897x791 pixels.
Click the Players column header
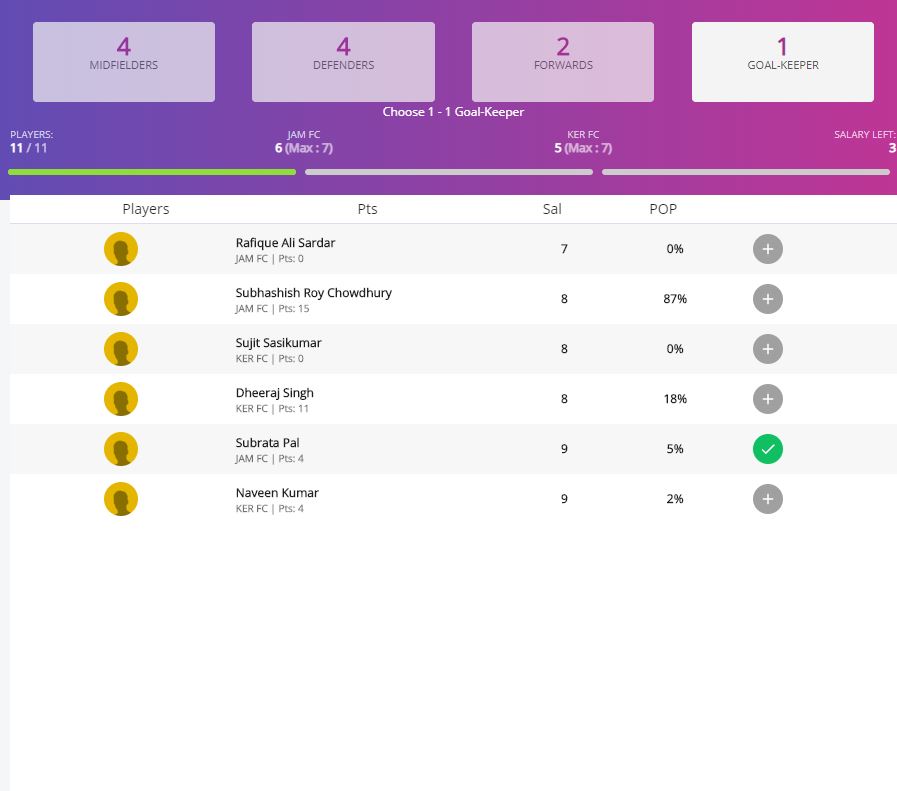[146, 209]
